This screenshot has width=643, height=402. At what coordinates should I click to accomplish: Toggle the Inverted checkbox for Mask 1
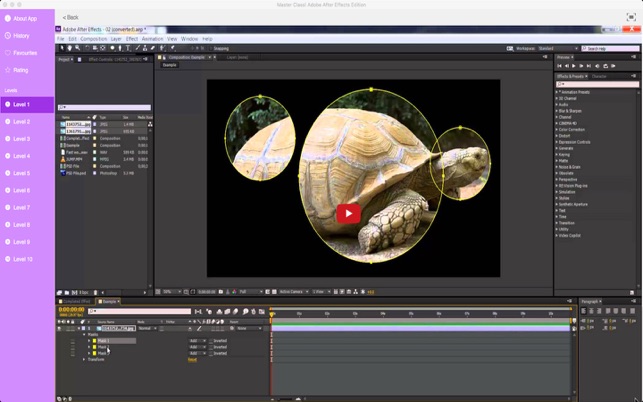tap(211, 341)
